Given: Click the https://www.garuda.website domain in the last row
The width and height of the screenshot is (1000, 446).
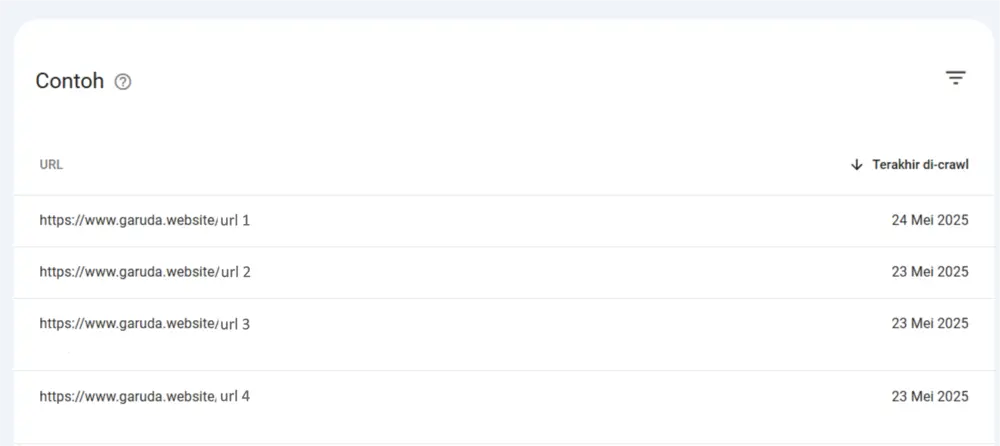Looking at the screenshot, I should (x=127, y=397).
